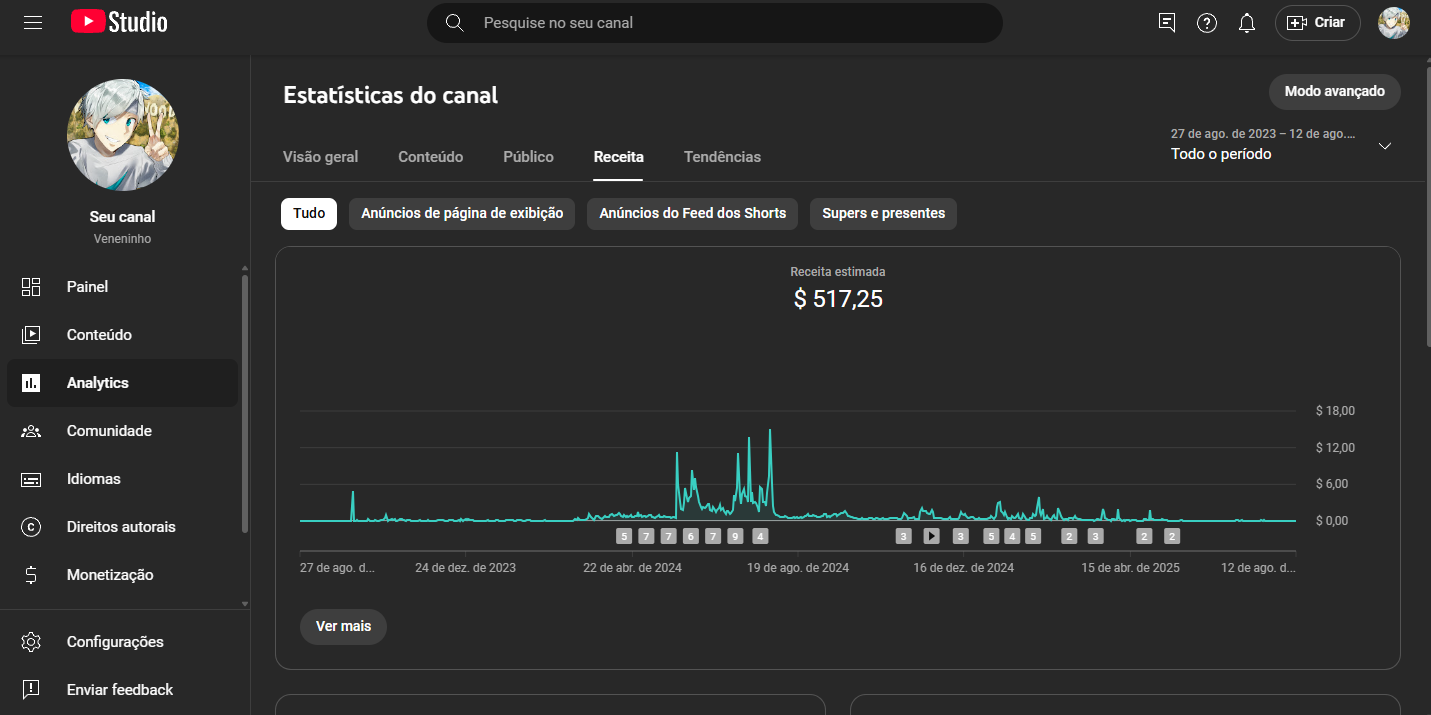Expand the Todo o período date dropdown
Screen dimensions: 1431x715
point(1281,145)
